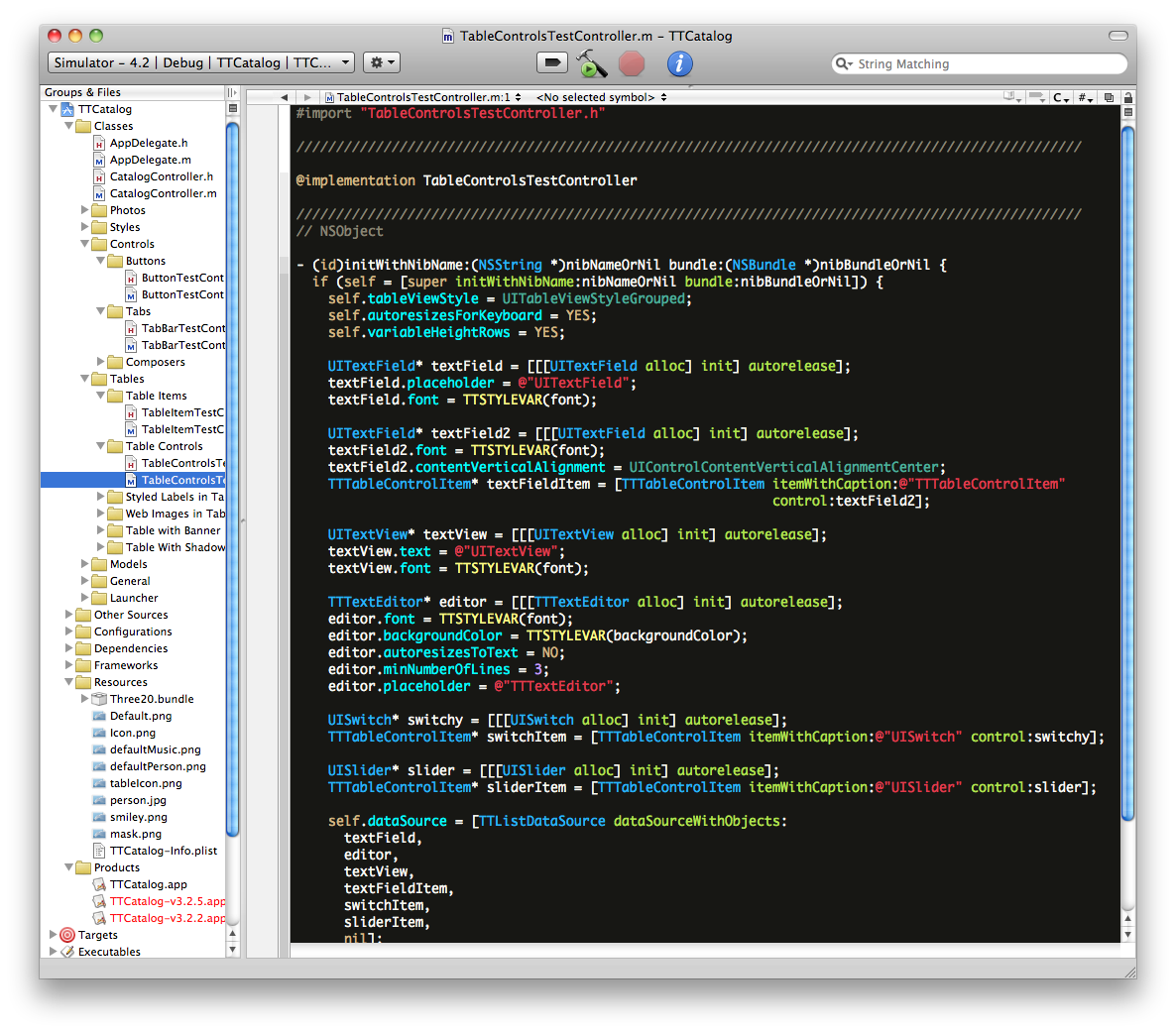Screen dimensions: 1176x1033
Task: Collapse the Resources group
Action: click(x=69, y=682)
